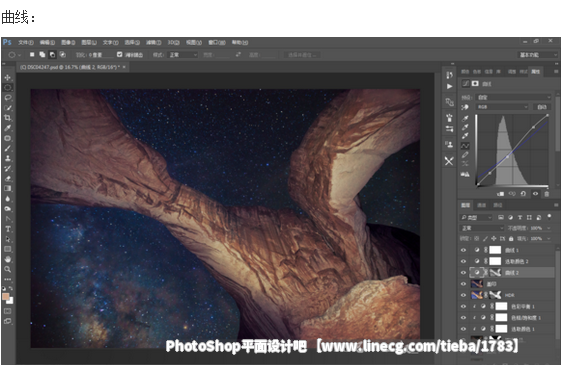Select the Move tool

[x=8, y=78]
